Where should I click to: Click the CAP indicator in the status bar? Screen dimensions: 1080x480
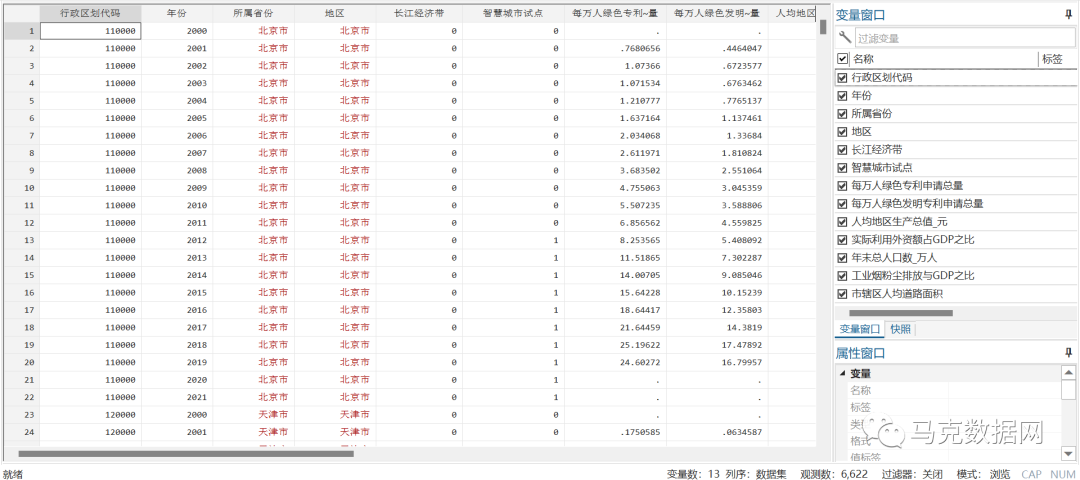pyautogui.click(x=1031, y=474)
